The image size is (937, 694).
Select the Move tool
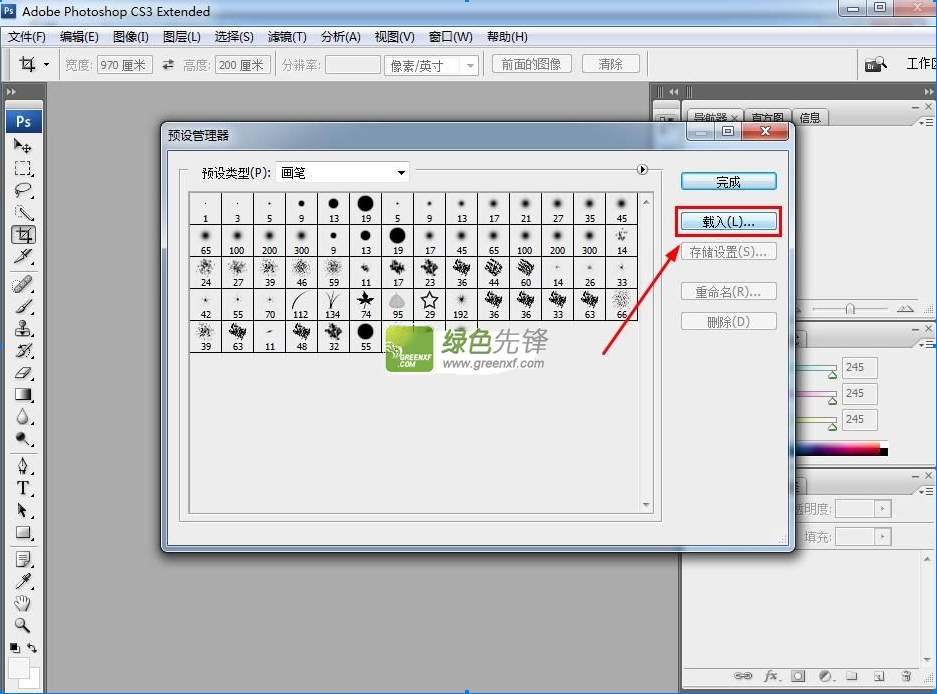(x=23, y=145)
